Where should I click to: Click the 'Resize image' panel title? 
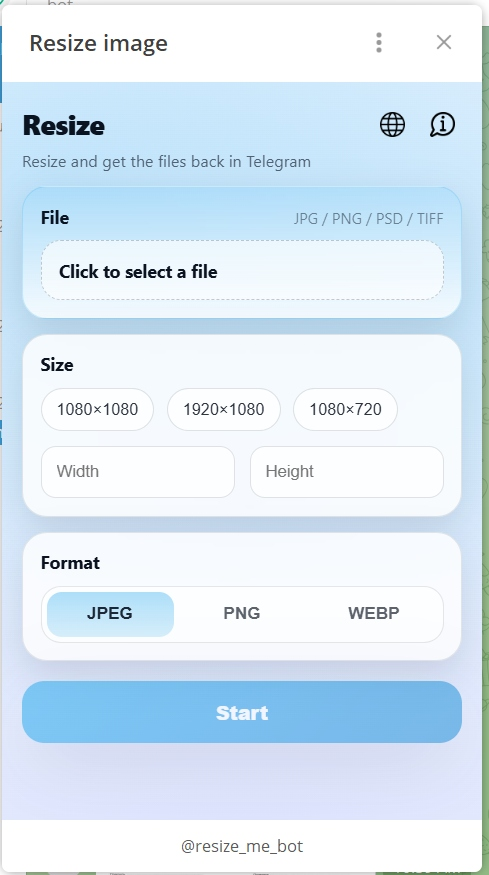pyautogui.click(x=98, y=43)
